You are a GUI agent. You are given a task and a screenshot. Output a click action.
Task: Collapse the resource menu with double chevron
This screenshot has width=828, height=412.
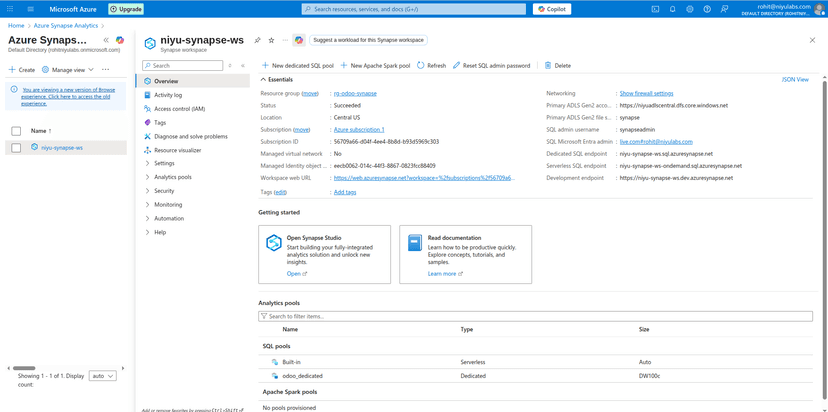point(243,65)
